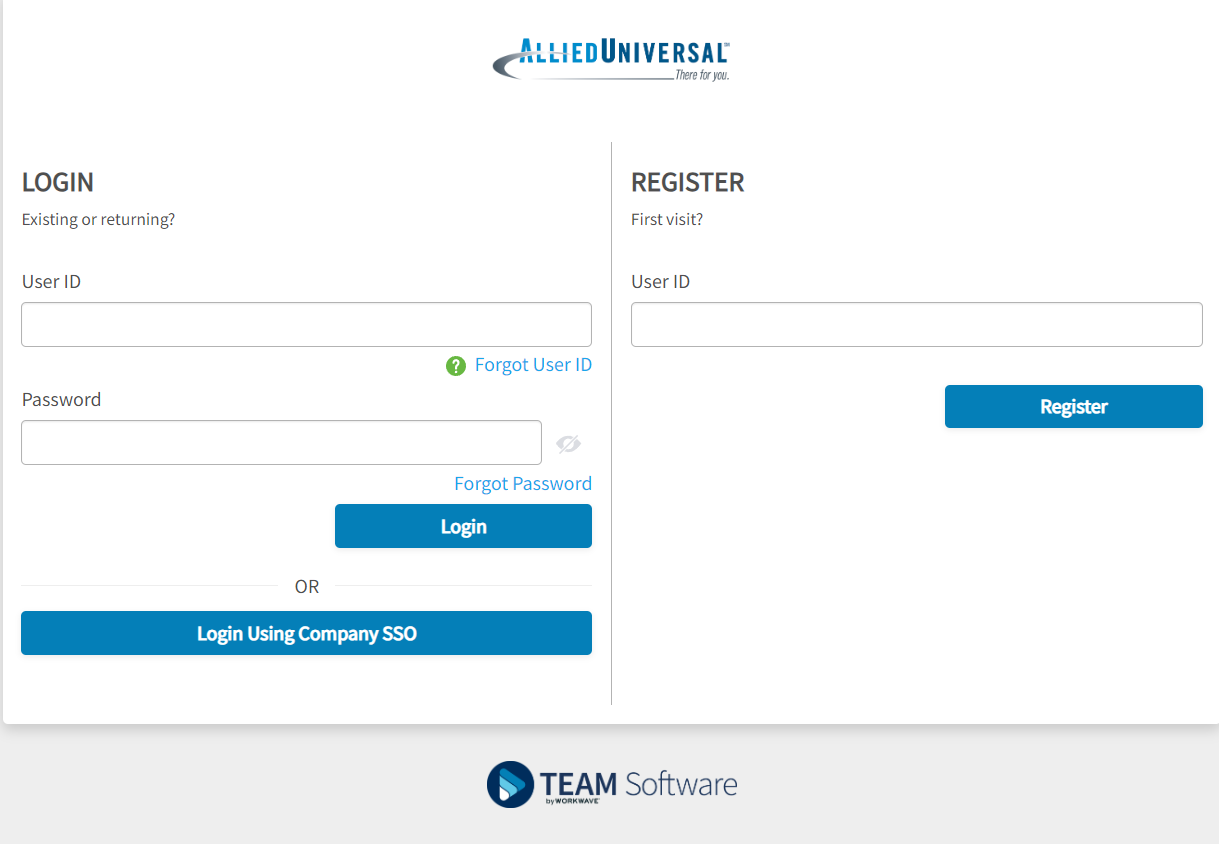Focus the Login User ID field
Image resolution: width=1219 pixels, height=844 pixels.
pyautogui.click(x=306, y=325)
